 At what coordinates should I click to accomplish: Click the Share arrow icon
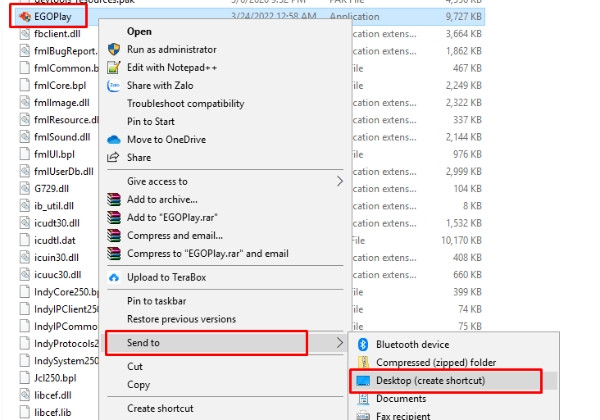click(x=113, y=157)
